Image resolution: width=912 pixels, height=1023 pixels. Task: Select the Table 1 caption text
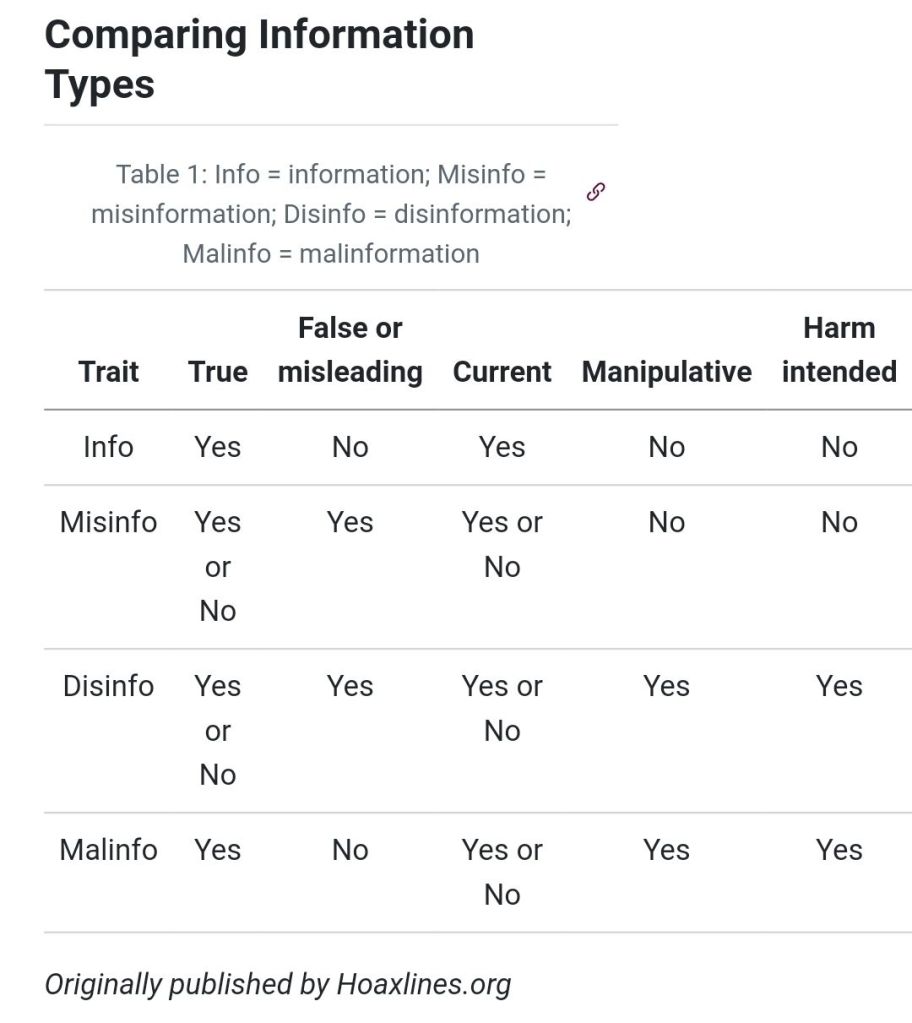point(331,214)
